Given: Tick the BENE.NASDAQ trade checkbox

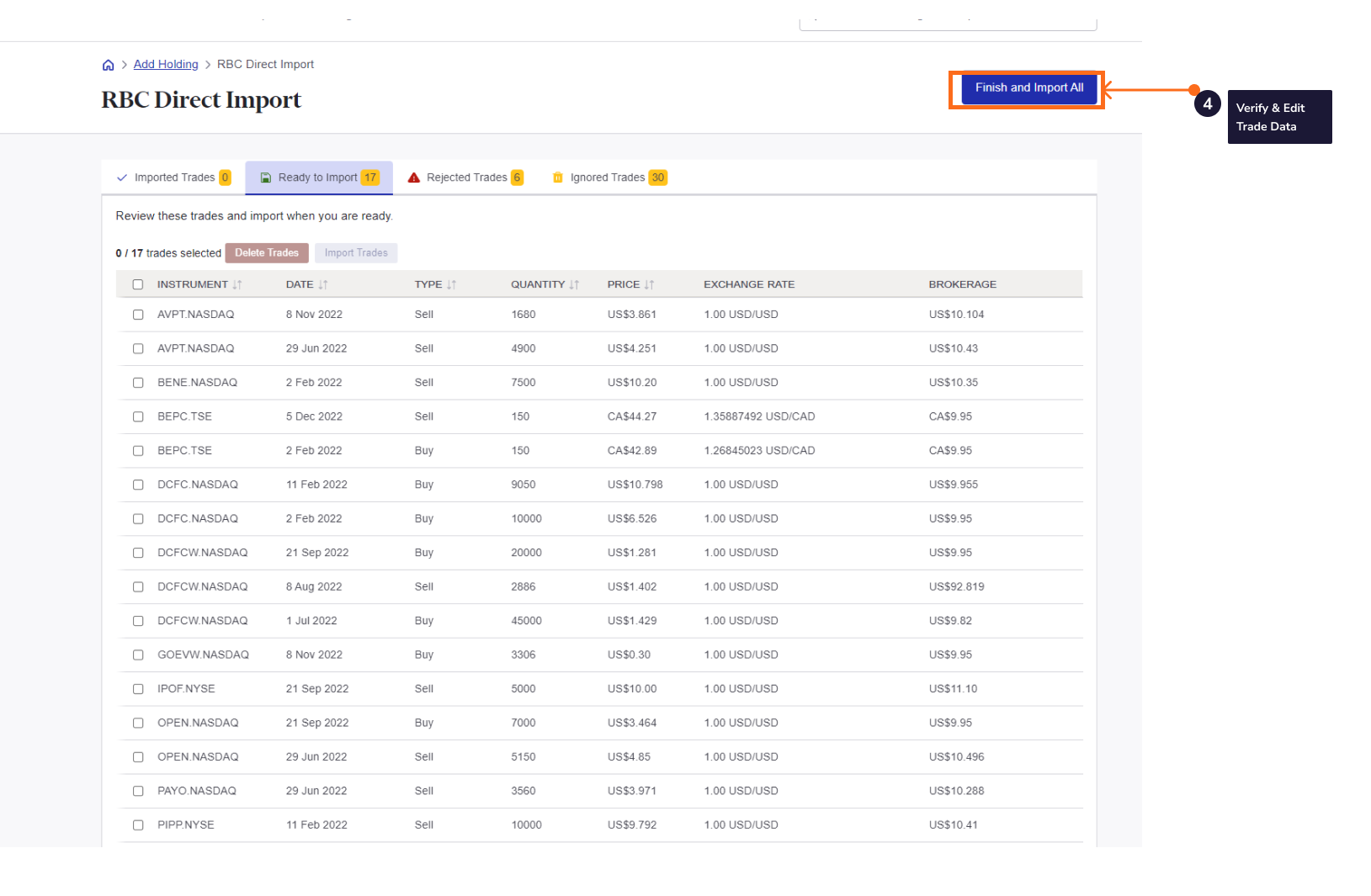Looking at the screenshot, I should [x=138, y=383].
